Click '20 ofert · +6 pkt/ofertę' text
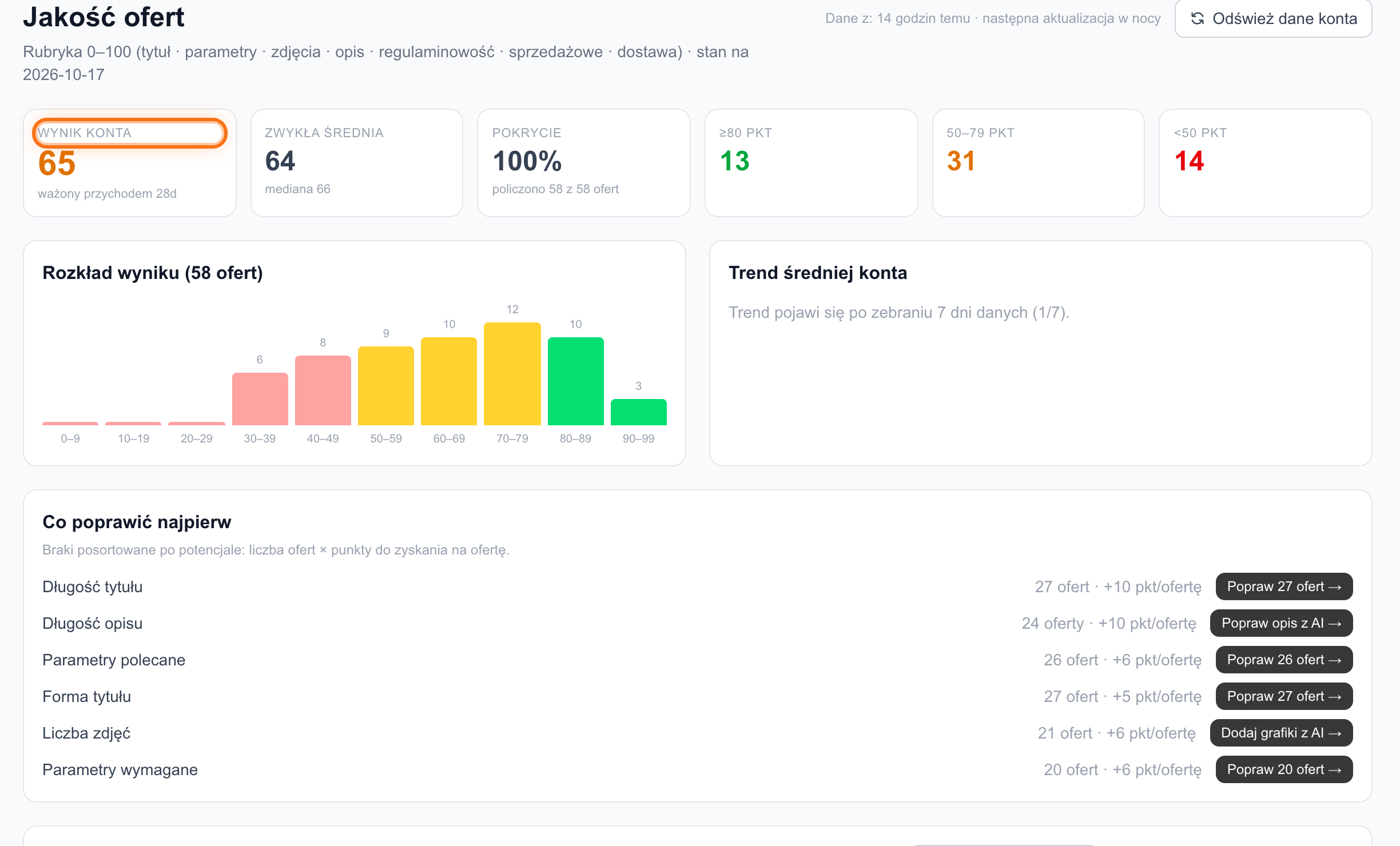Image resolution: width=1400 pixels, height=846 pixels. (1123, 770)
